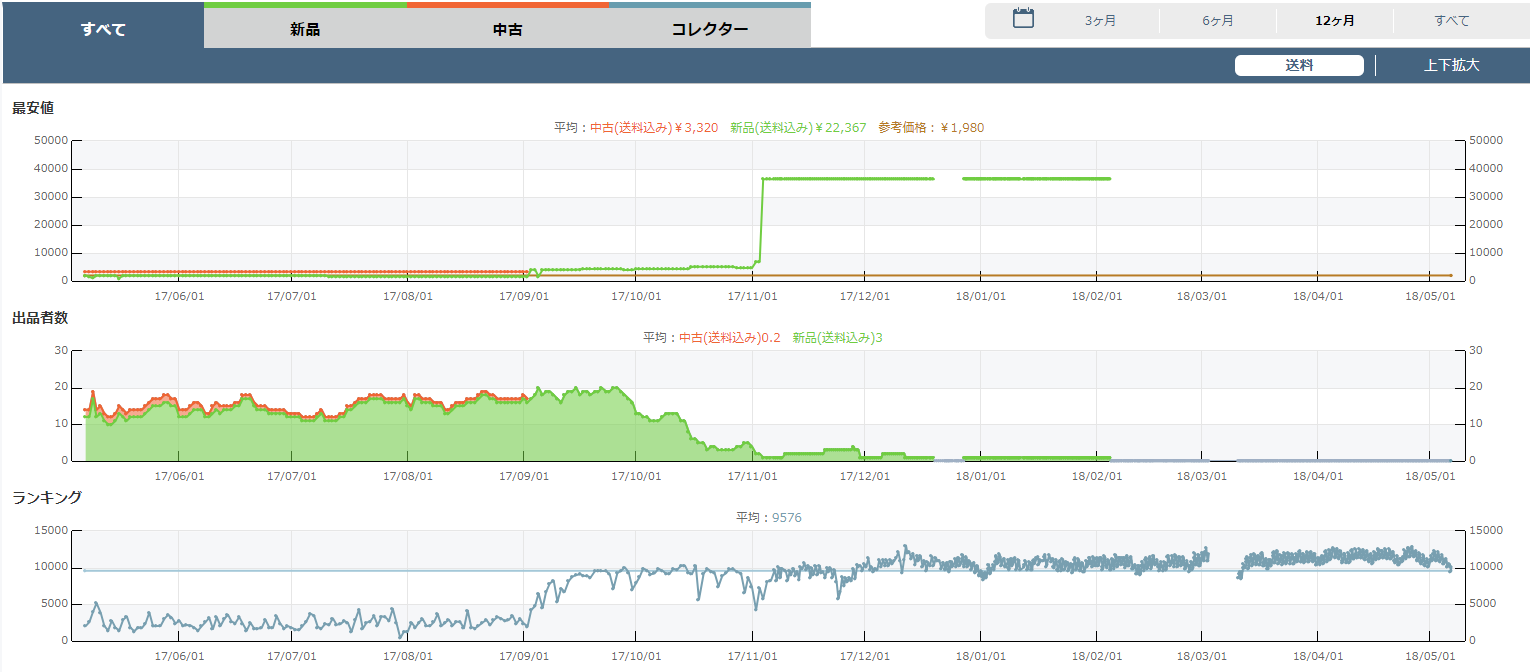This screenshot has width=1530, height=672.
Task: Toggle the 送料 shipping switch
Action: pyautogui.click(x=1299, y=66)
